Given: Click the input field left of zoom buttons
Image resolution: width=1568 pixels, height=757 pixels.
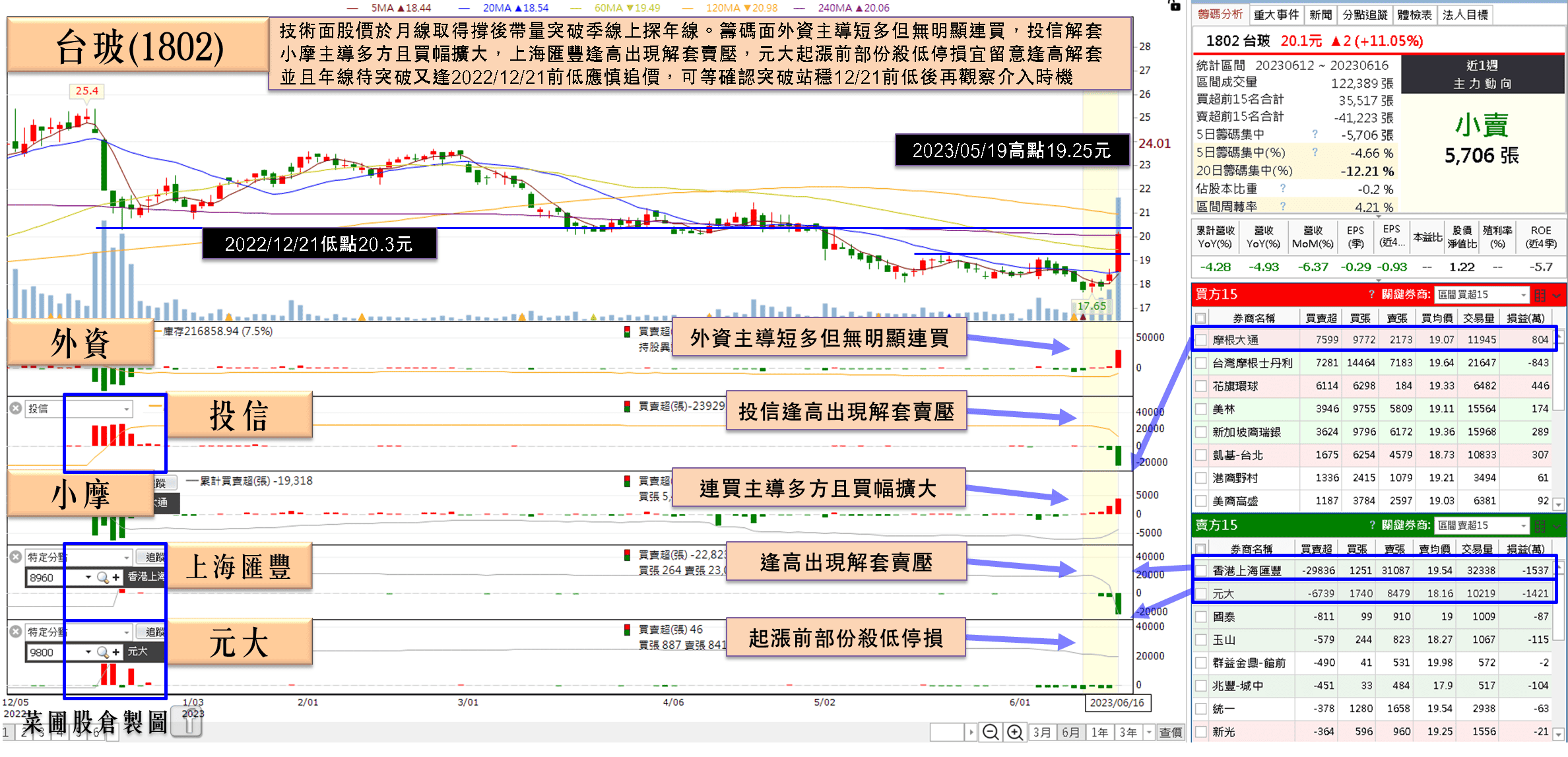Looking at the screenshot, I should tap(947, 732).
